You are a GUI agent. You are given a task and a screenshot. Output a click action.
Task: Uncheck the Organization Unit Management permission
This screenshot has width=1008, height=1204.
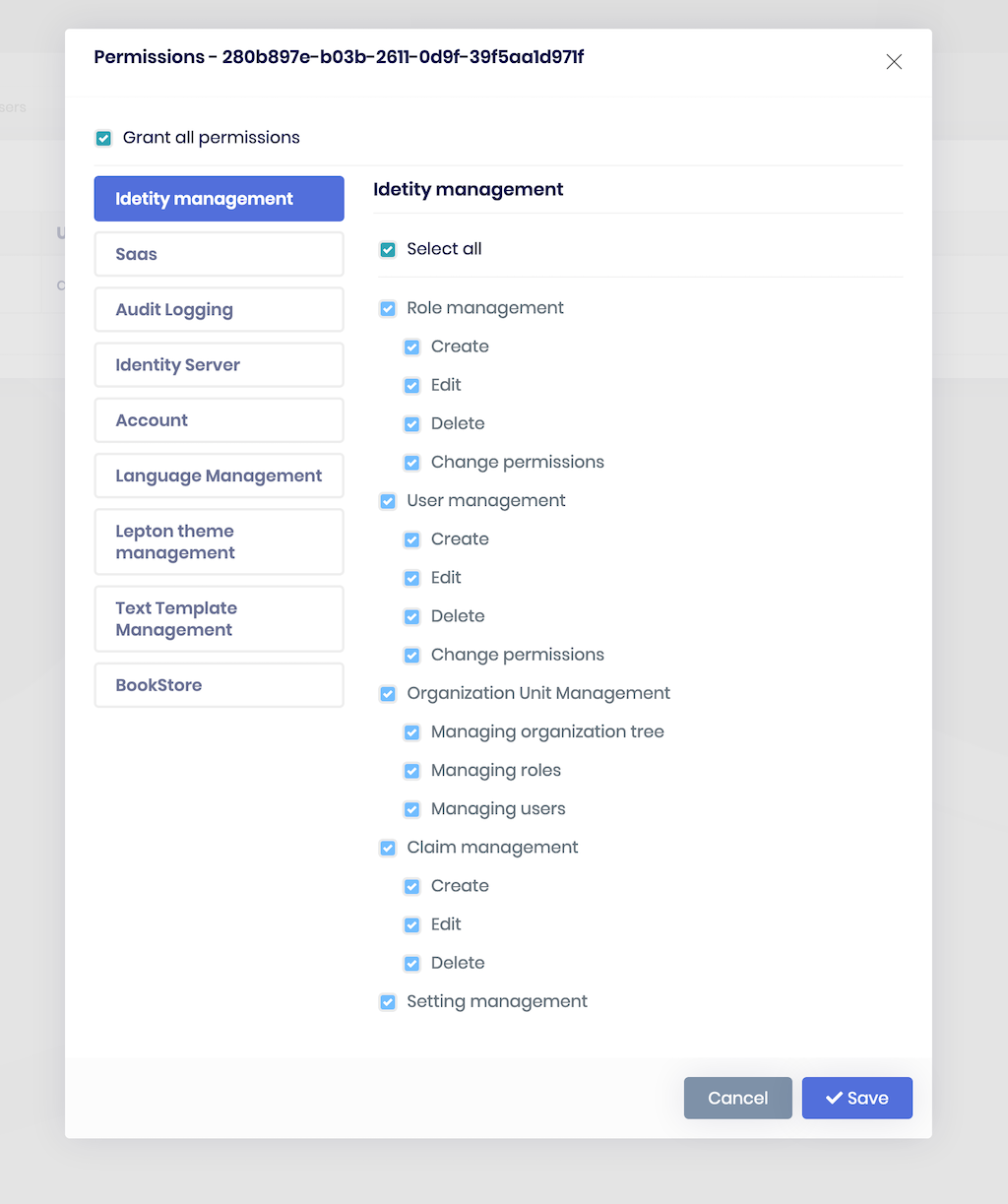388,693
